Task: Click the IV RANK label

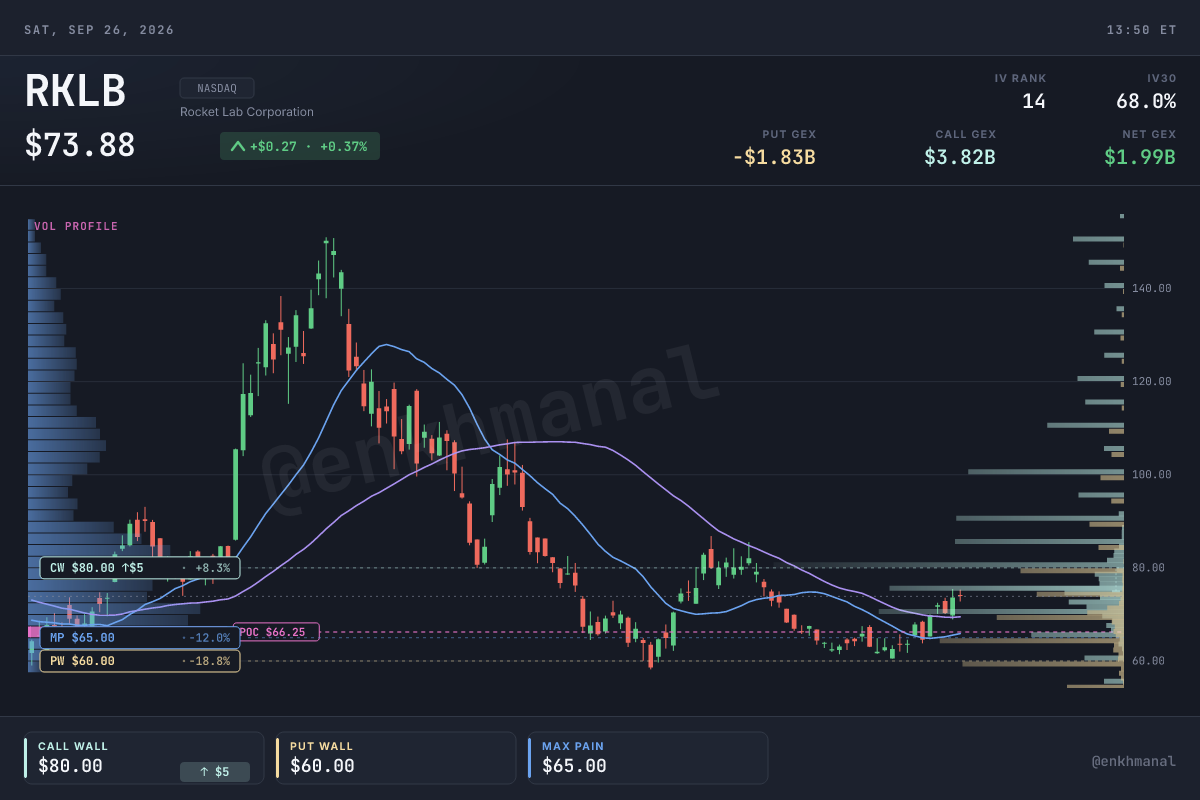Action: click(x=1020, y=78)
